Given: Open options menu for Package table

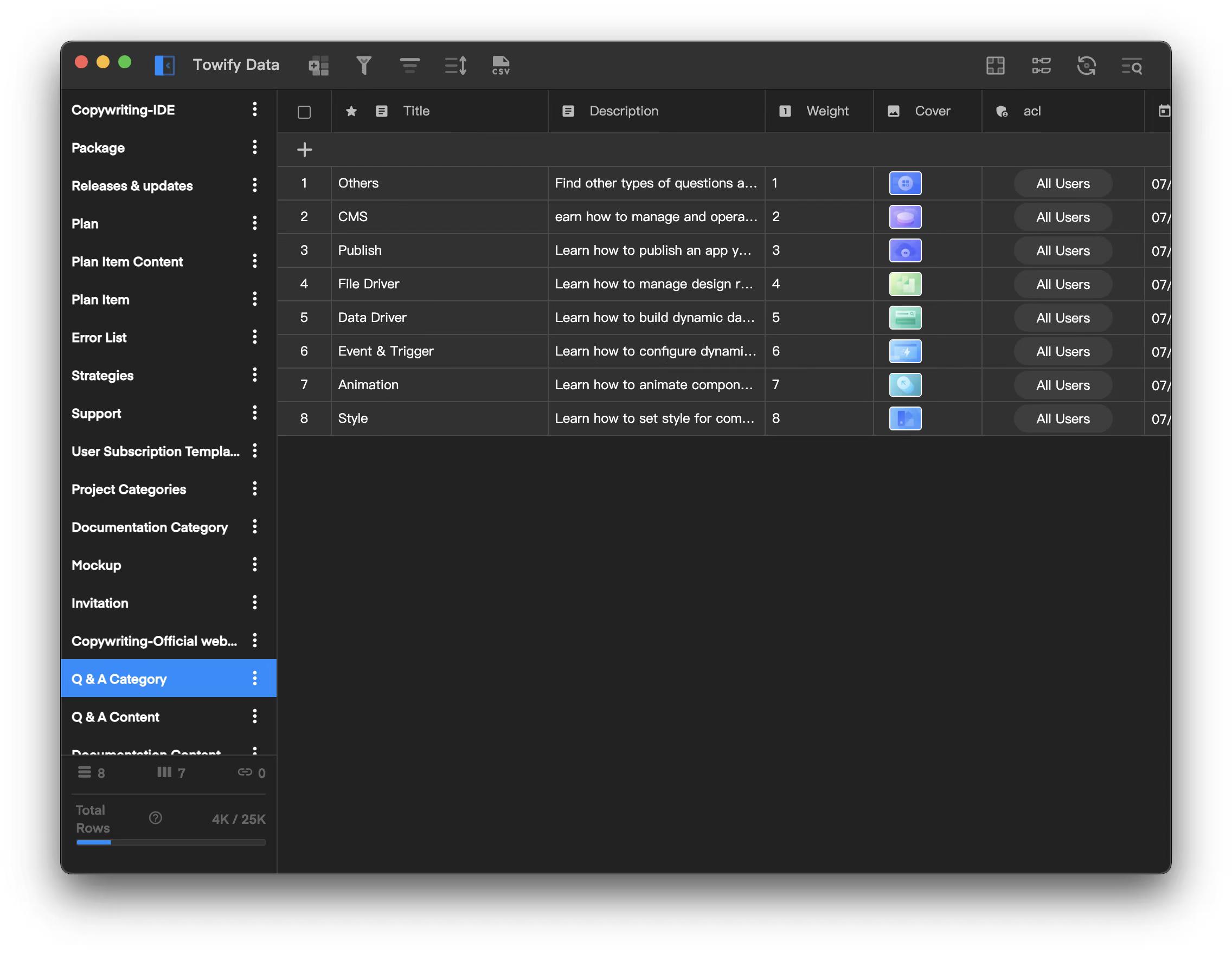Looking at the screenshot, I should coord(255,147).
